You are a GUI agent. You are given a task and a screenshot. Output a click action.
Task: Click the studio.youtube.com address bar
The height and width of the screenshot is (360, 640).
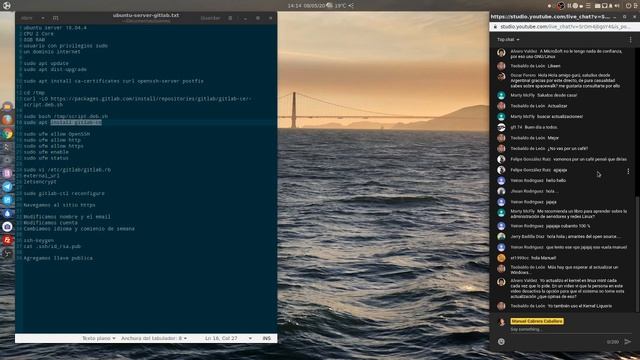tap(565, 27)
